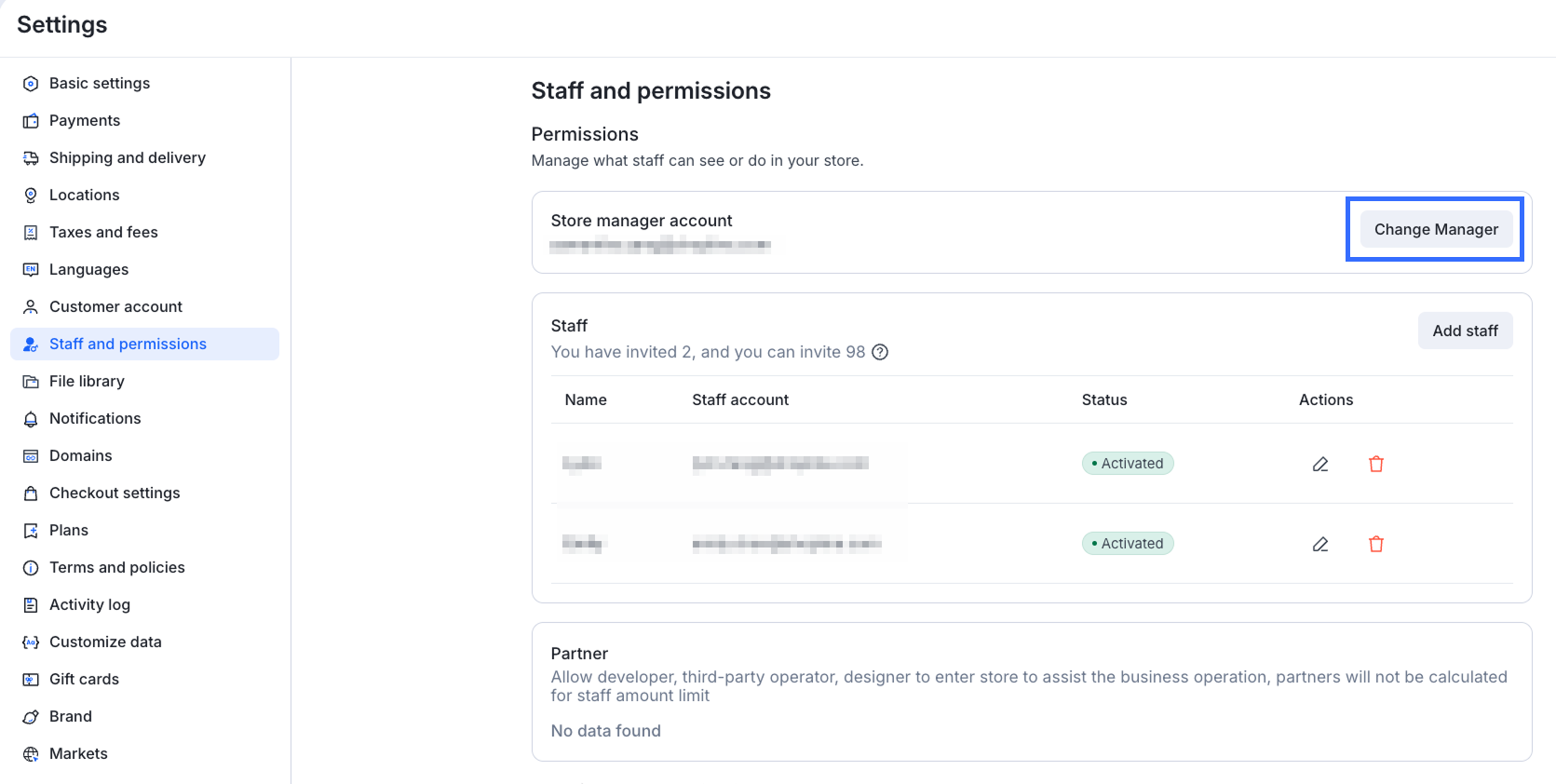Image resolution: width=1556 pixels, height=784 pixels.
Task: Click the Brand icon in sidebar
Action: 31,717
